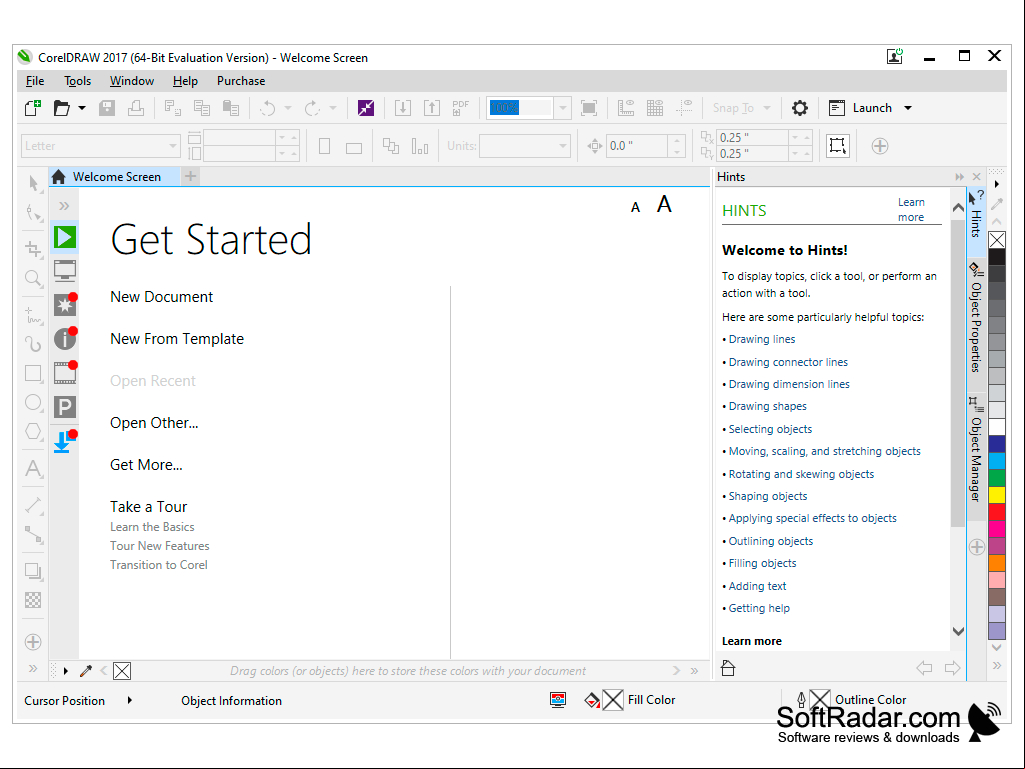Select Landscape page orientation

(354, 148)
